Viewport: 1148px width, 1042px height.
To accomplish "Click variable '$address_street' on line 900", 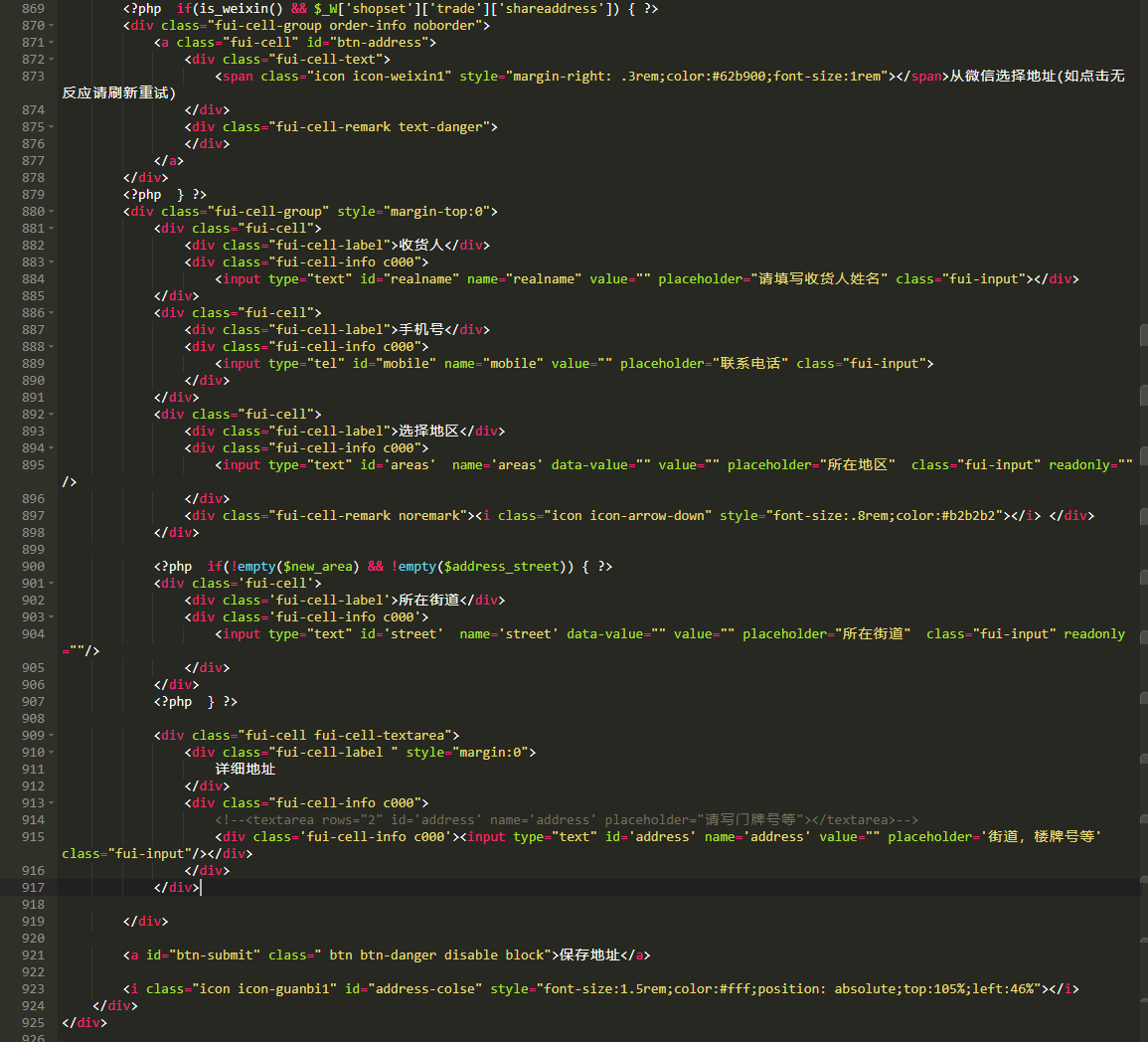I will click(x=501, y=567).
